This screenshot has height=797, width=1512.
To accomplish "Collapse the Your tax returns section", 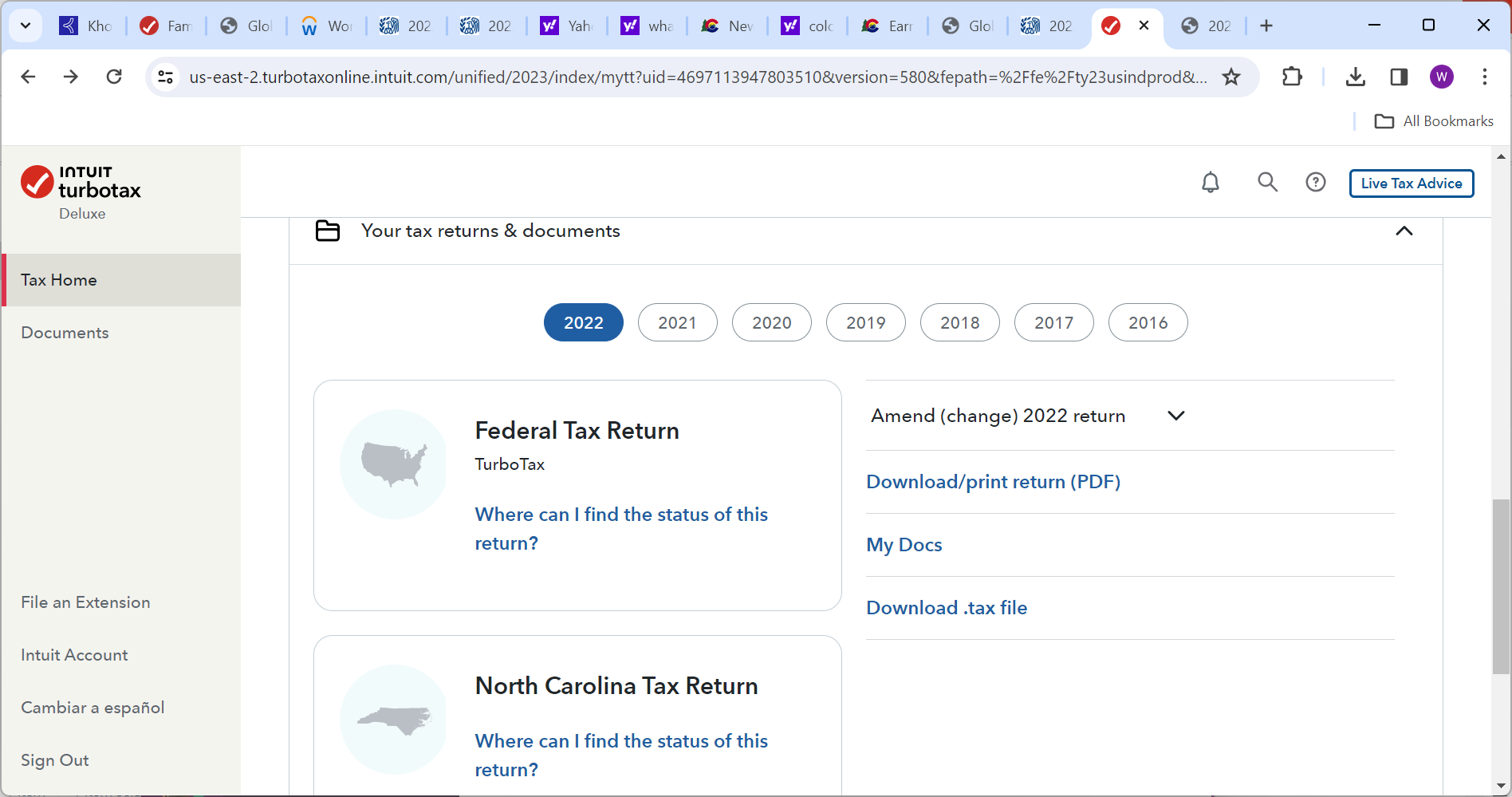I will 1404,231.
